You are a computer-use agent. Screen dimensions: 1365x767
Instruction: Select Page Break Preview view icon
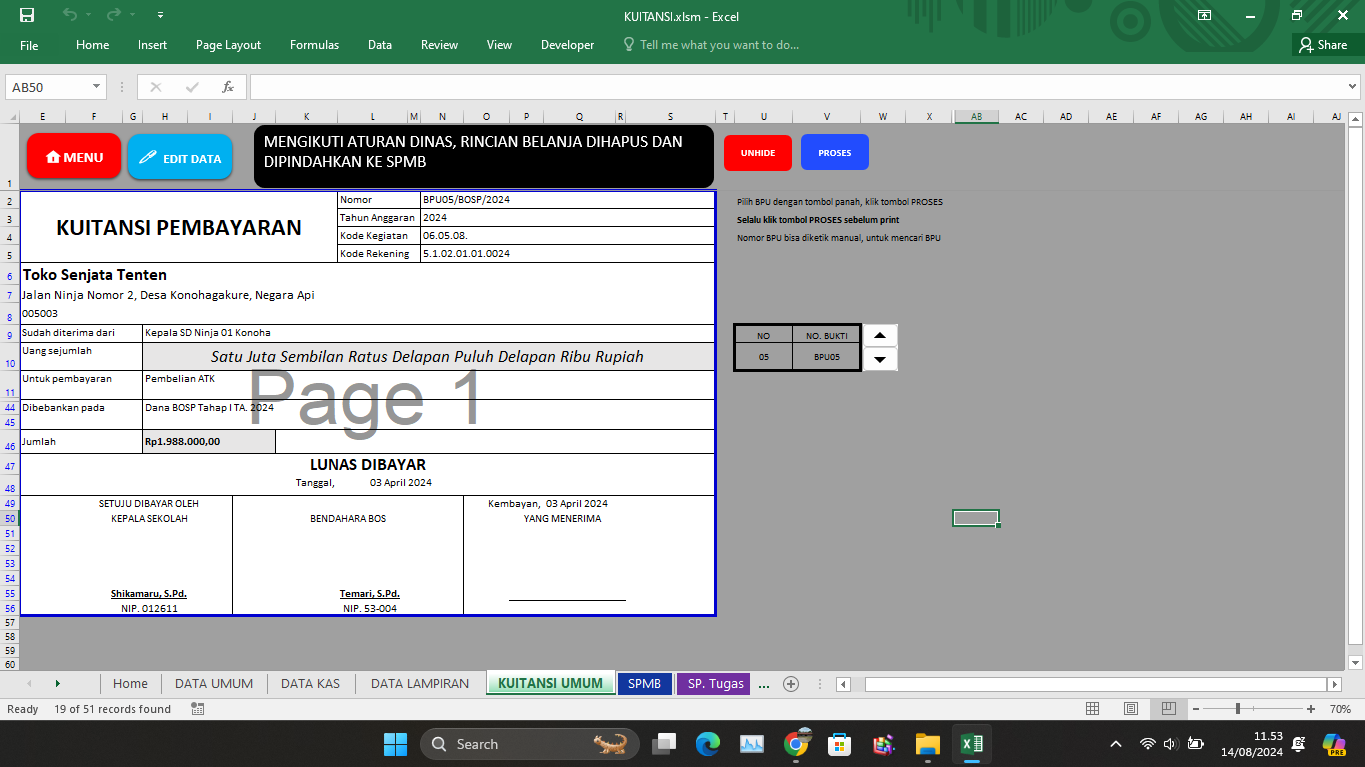pyautogui.click(x=1168, y=709)
